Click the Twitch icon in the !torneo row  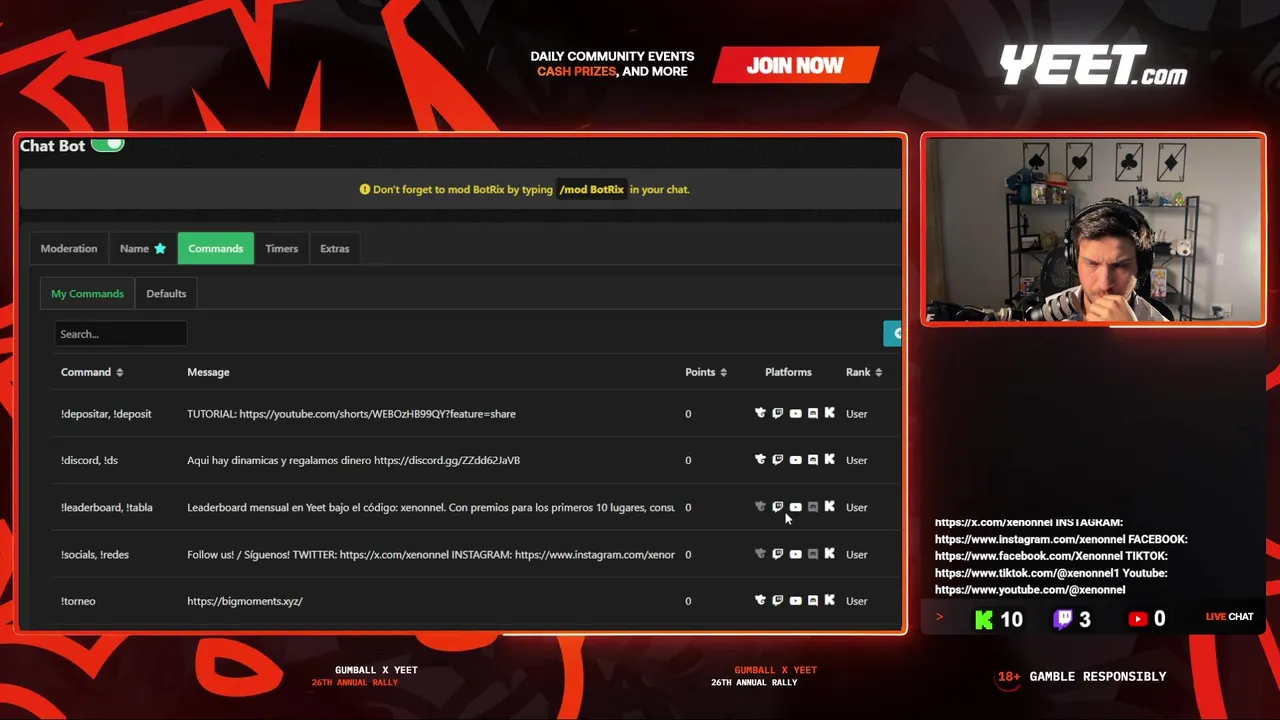(777, 601)
